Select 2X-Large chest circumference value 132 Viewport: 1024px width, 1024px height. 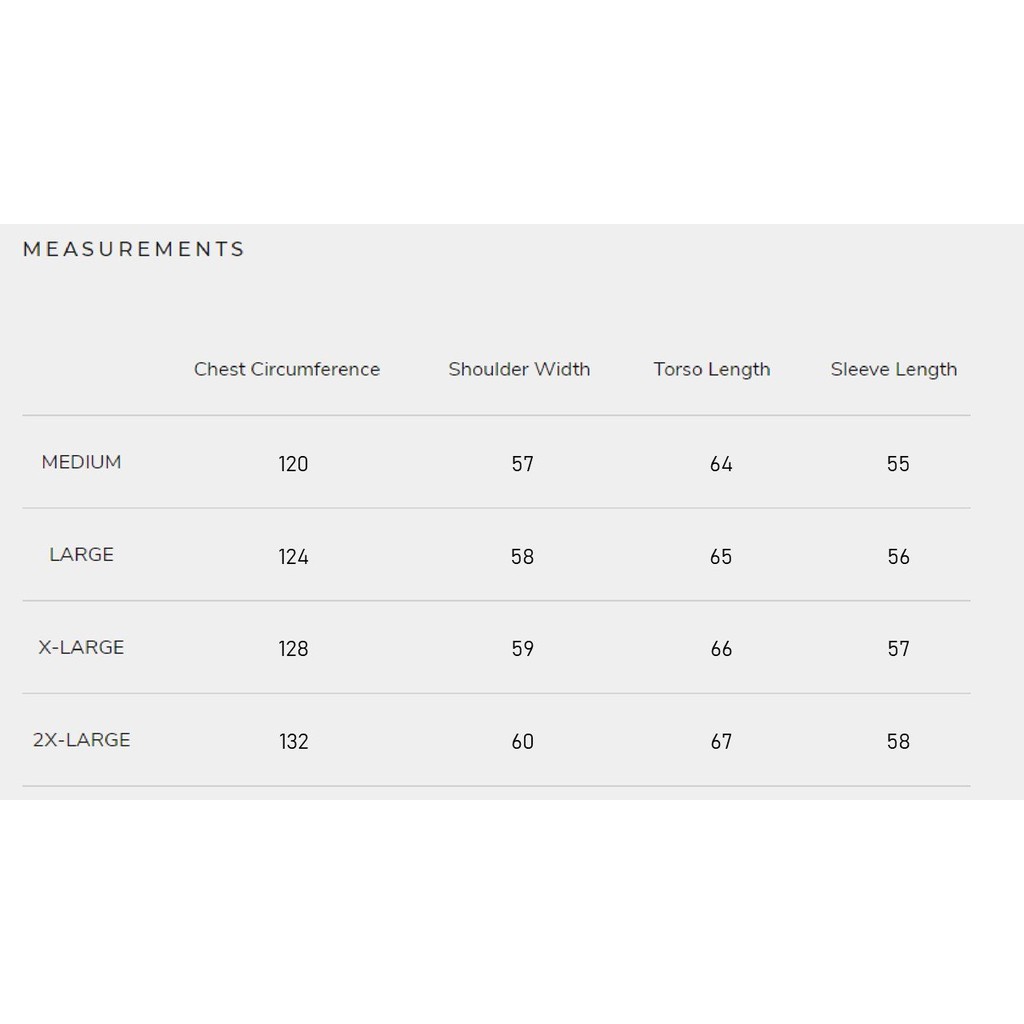(294, 742)
